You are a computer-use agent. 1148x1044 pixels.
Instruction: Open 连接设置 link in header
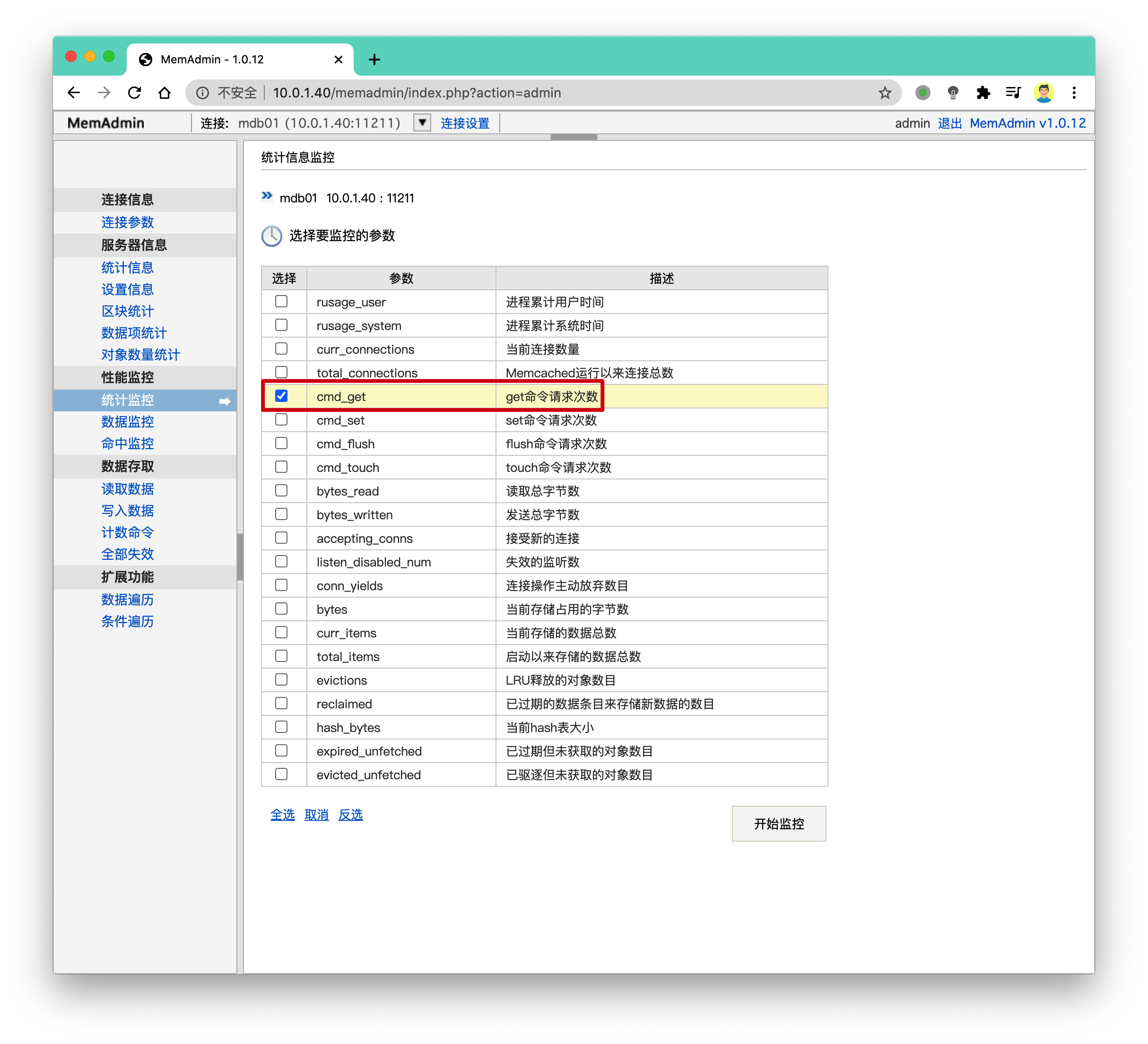pos(465,123)
